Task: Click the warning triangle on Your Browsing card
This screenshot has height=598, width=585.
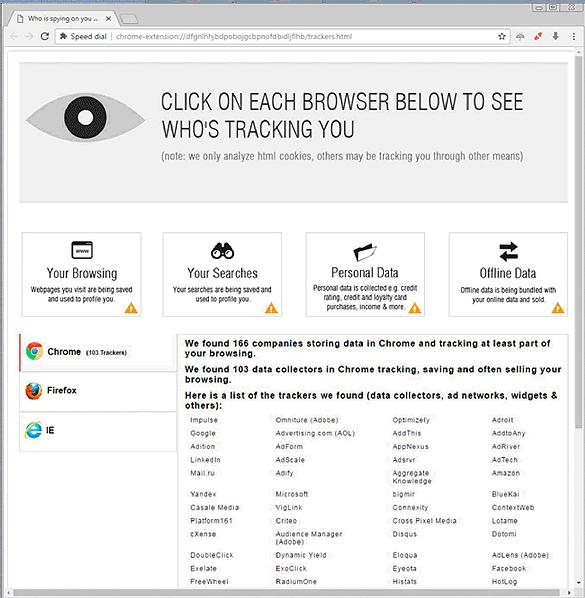Action: click(x=131, y=308)
